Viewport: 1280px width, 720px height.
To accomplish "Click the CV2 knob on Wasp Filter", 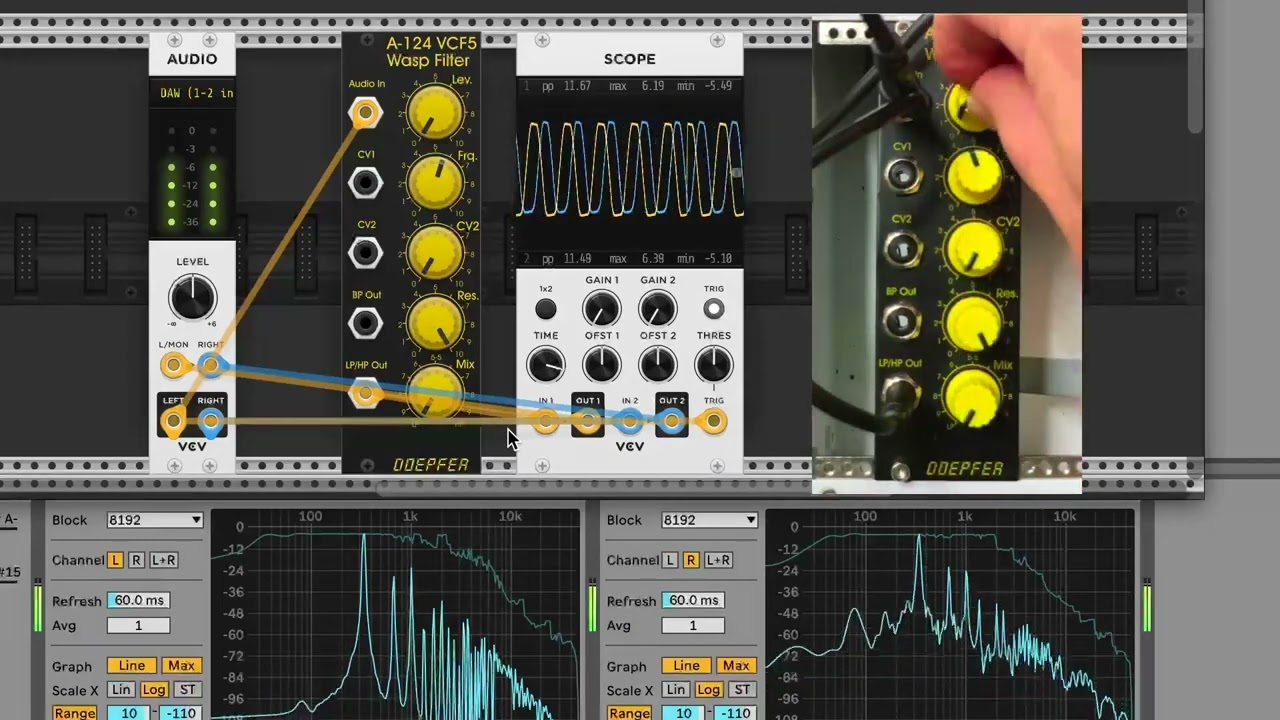I will (x=435, y=253).
